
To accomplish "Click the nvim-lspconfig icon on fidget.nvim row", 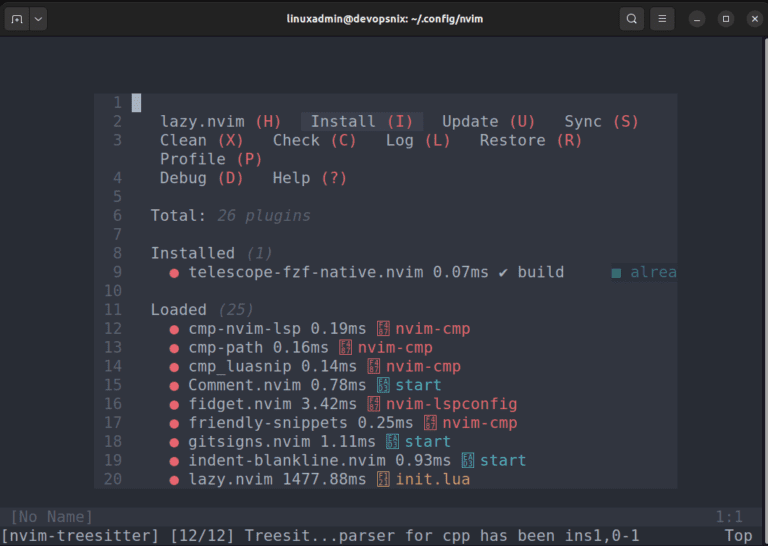I will pyautogui.click(x=374, y=404).
